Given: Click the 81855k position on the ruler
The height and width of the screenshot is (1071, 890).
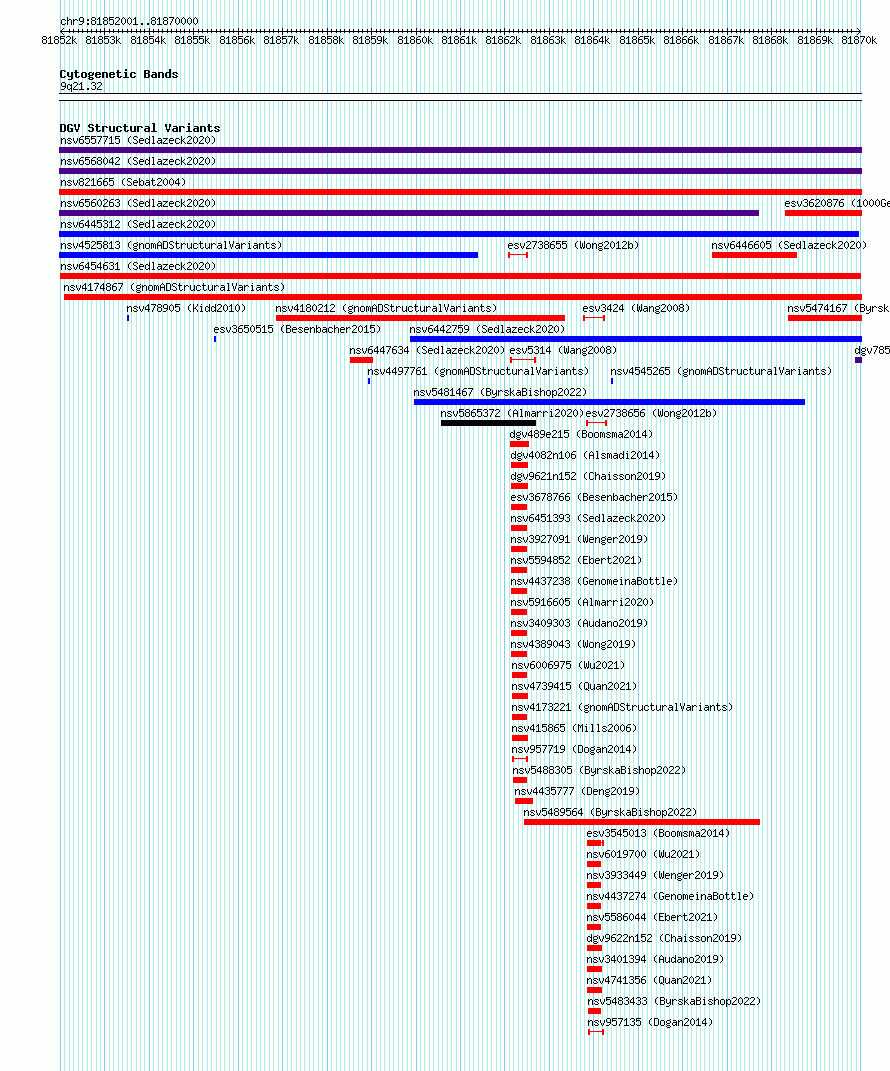Looking at the screenshot, I should (x=192, y=40).
